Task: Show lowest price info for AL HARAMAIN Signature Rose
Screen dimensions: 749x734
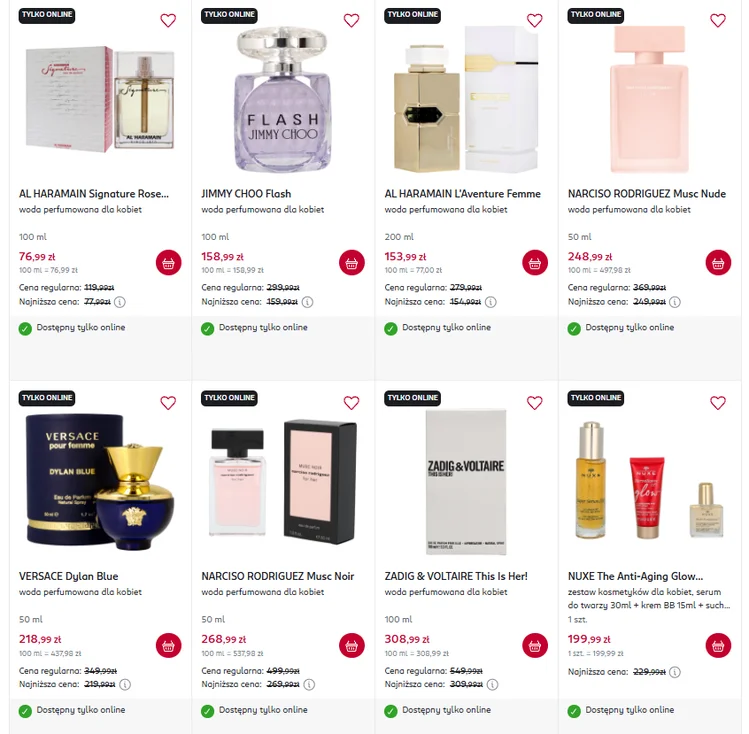Action: [120, 302]
